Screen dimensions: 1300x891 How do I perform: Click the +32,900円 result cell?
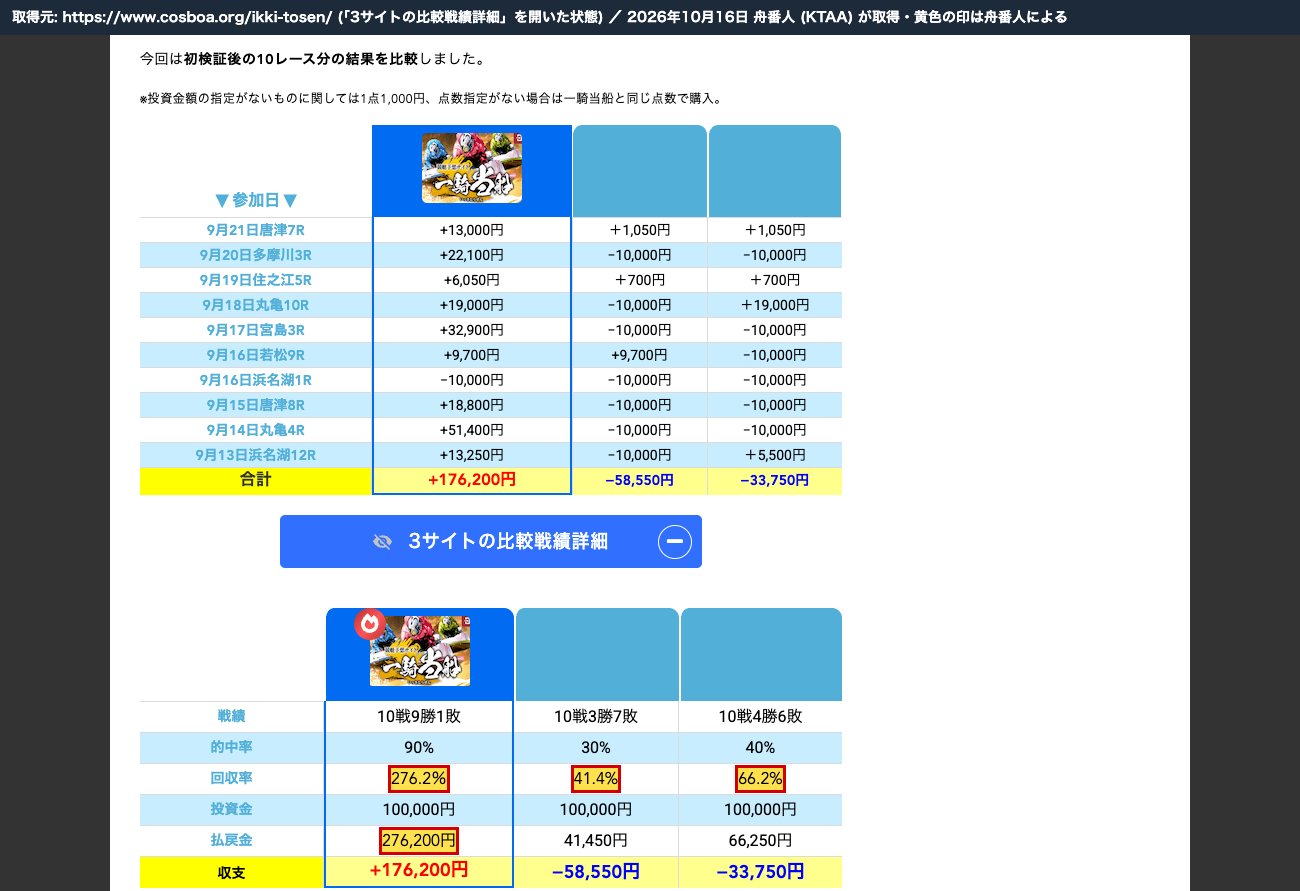click(x=472, y=330)
